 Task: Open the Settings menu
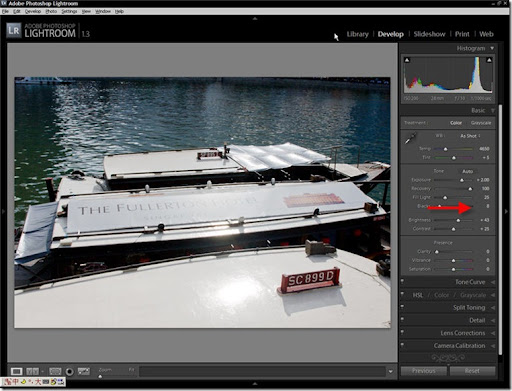[69, 11]
